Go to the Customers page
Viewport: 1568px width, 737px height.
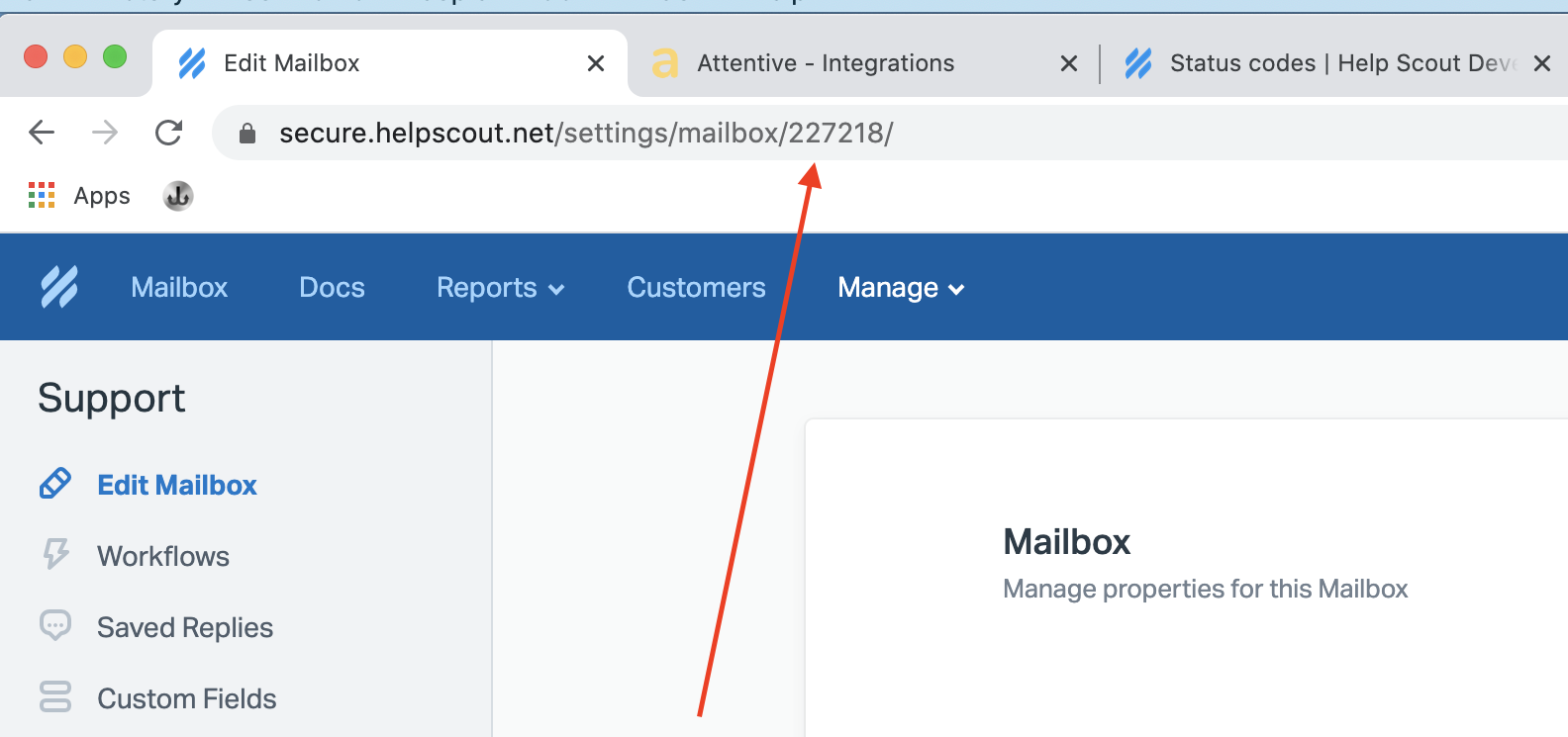coord(696,287)
